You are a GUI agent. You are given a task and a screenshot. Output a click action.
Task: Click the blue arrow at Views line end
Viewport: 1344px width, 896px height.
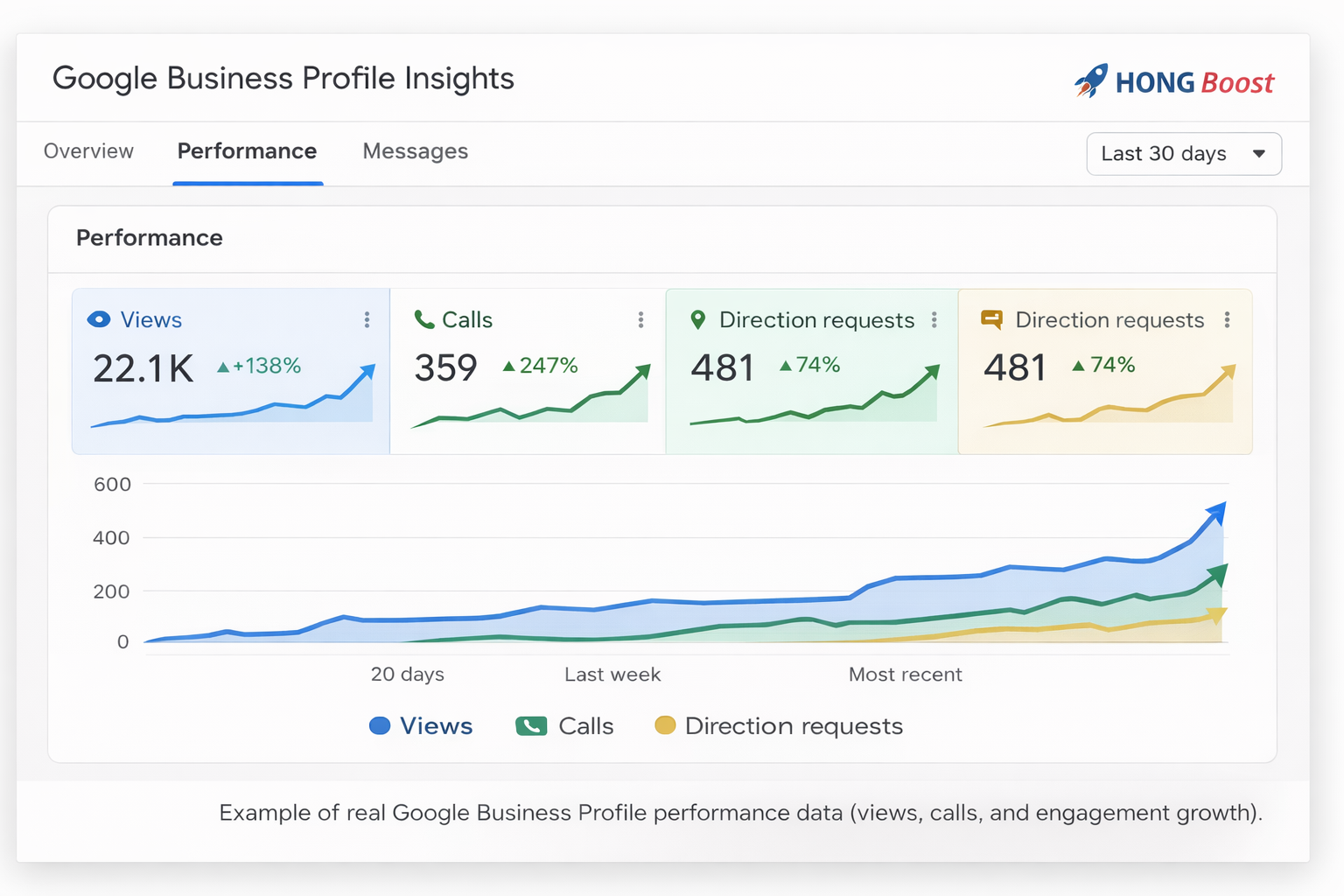[x=1216, y=512]
